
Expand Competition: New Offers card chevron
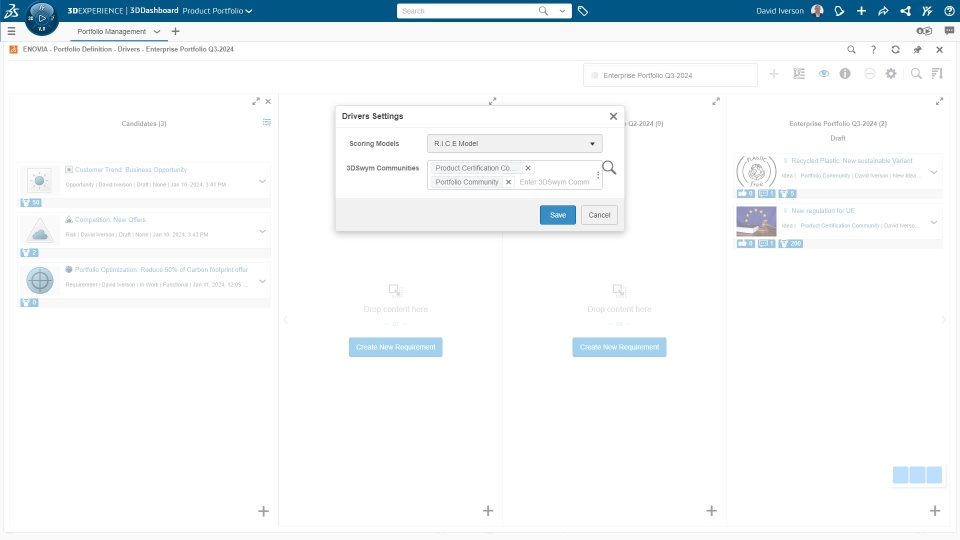pos(262,231)
